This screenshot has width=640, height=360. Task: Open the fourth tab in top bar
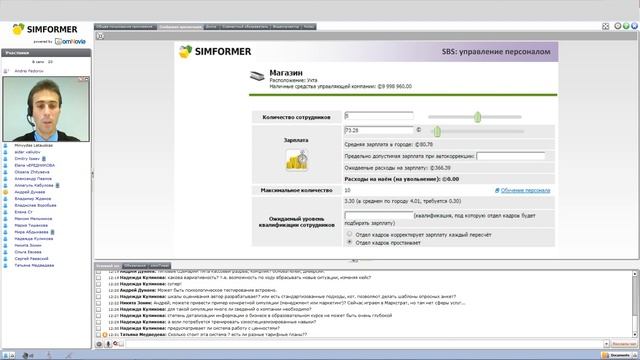pos(245,27)
